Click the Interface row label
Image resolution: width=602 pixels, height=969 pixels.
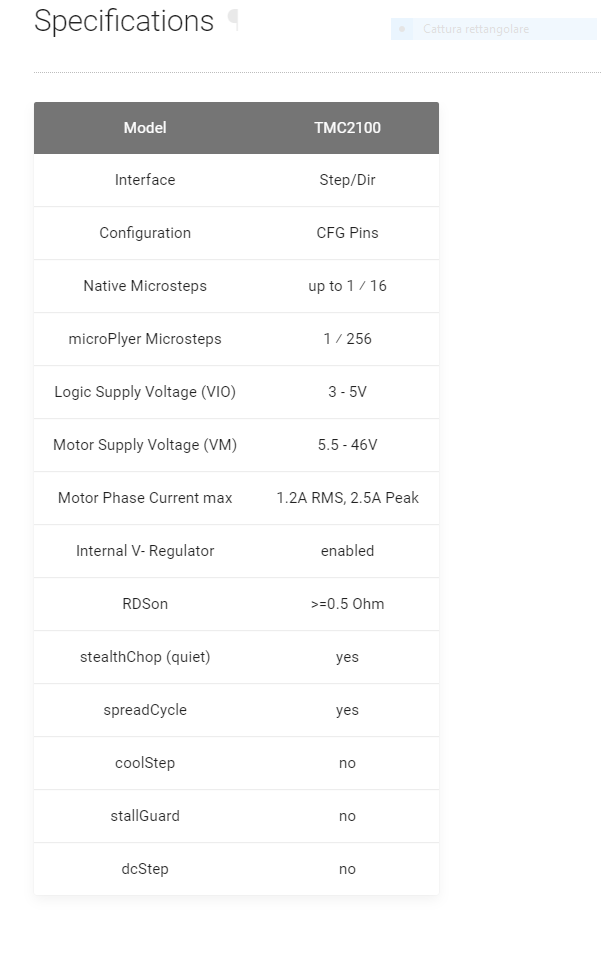click(x=145, y=180)
